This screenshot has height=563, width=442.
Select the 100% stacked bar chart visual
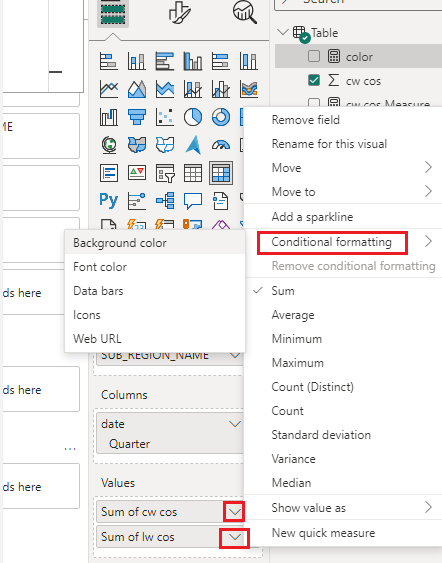point(221,61)
